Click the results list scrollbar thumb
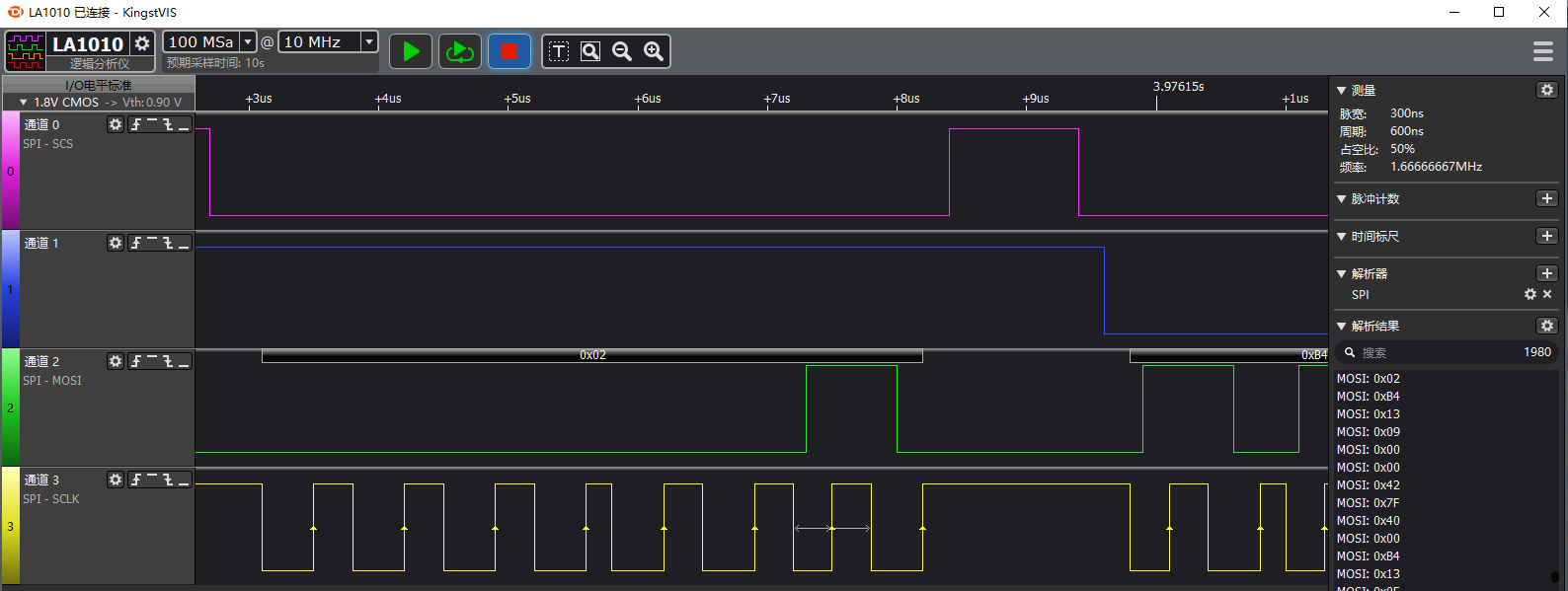This screenshot has width=1568, height=591. click(1555, 577)
